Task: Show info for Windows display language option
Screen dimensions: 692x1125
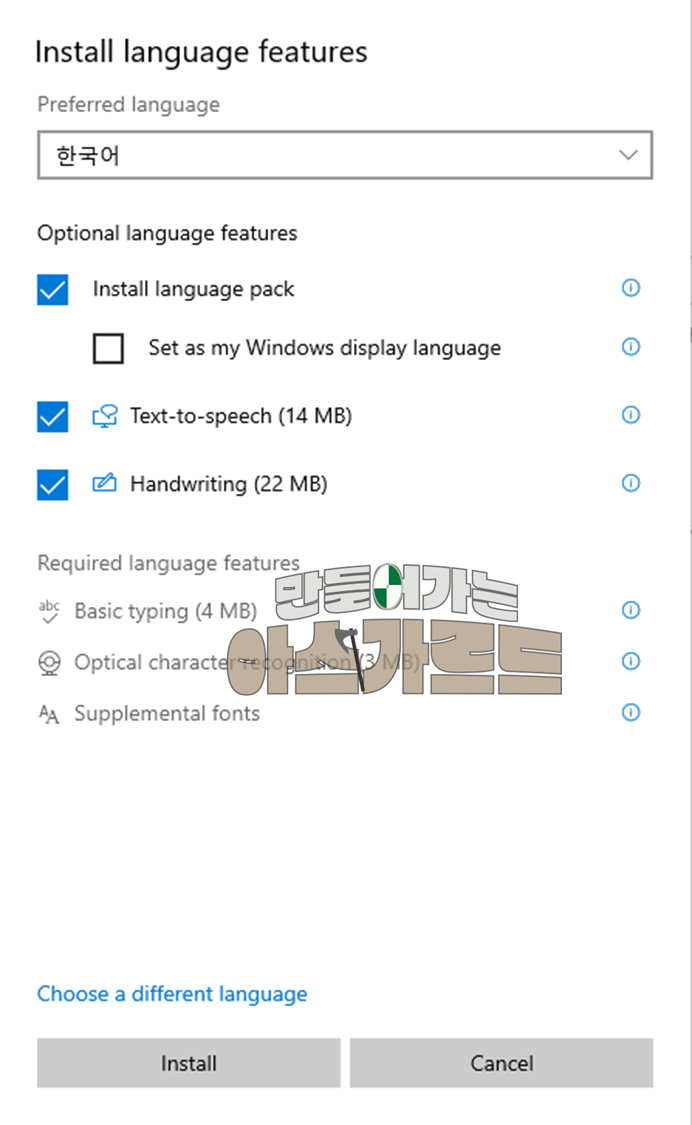Action: pos(630,347)
